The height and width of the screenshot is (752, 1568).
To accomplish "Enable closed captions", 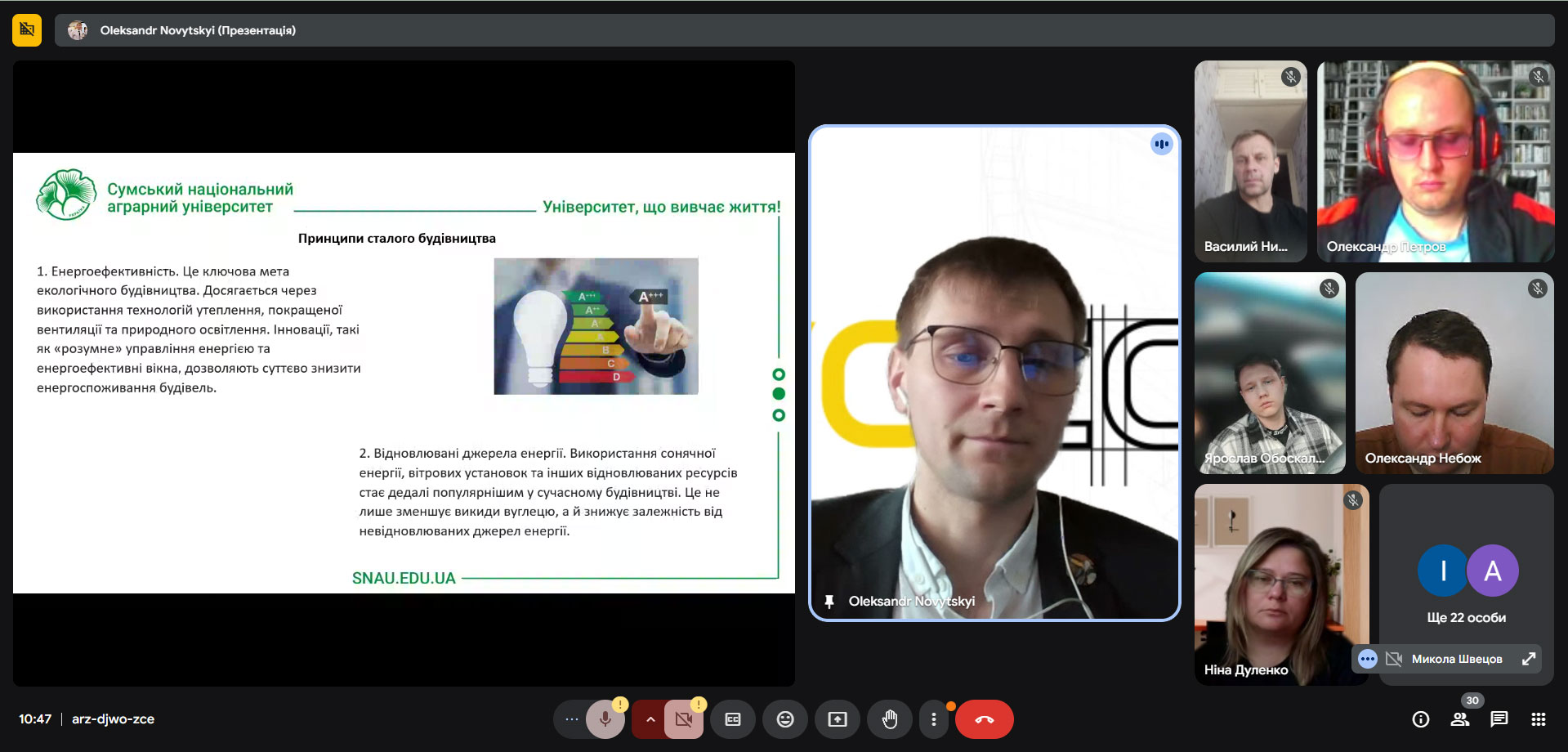I will tap(733, 719).
